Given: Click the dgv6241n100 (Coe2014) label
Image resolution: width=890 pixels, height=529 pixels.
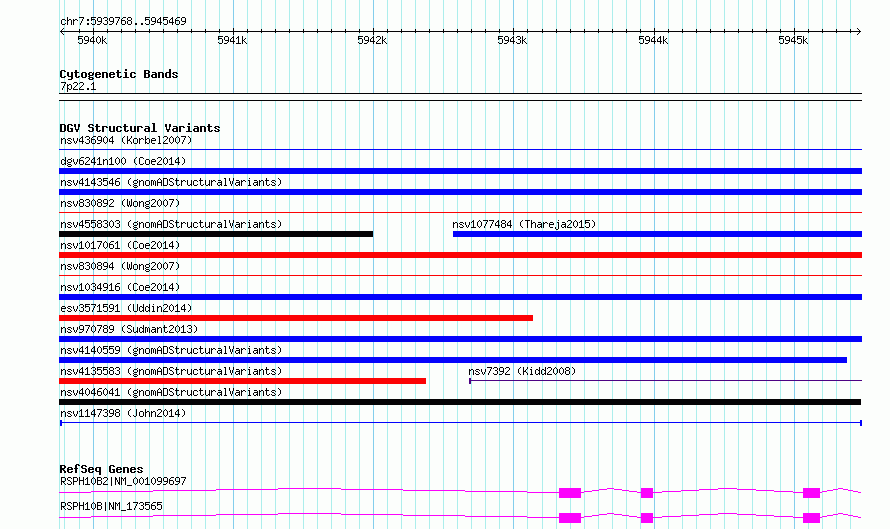Looking at the screenshot, I should (x=123, y=161).
